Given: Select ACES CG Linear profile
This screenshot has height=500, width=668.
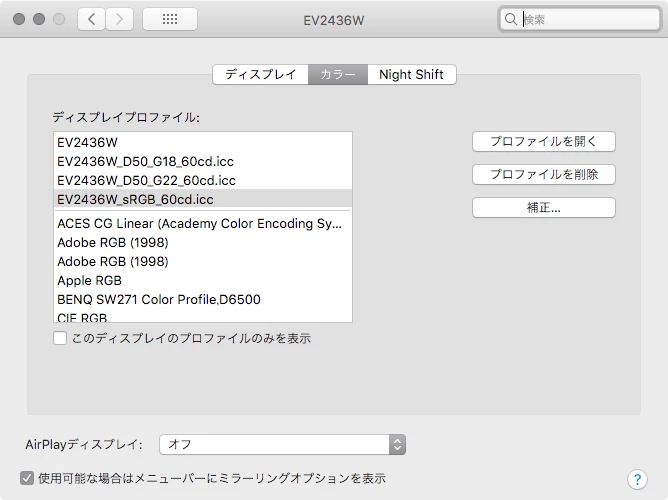Looking at the screenshot, I should pyautogui.click(x=203, y=224).
